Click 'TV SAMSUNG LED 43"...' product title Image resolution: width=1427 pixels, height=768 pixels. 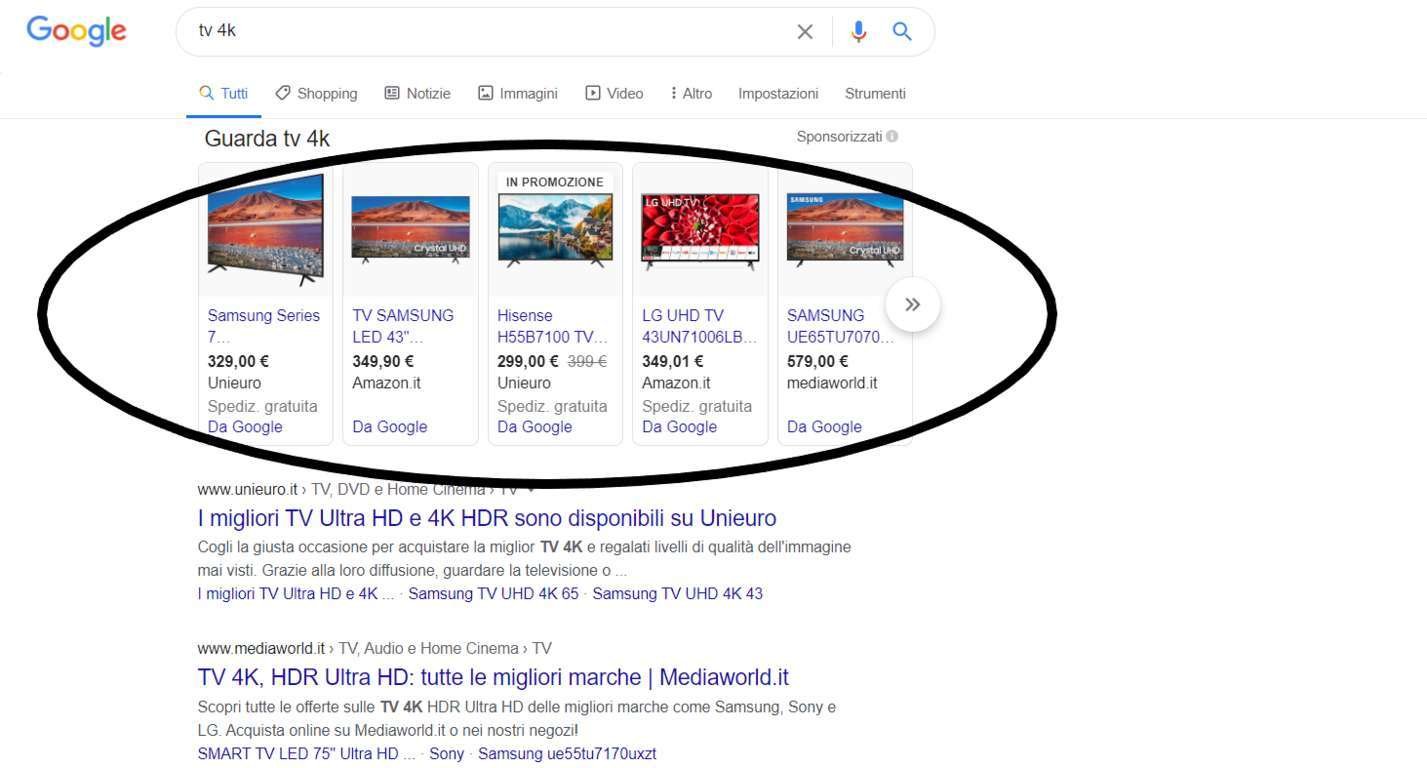pyautogui.click(x=403, y=326)
